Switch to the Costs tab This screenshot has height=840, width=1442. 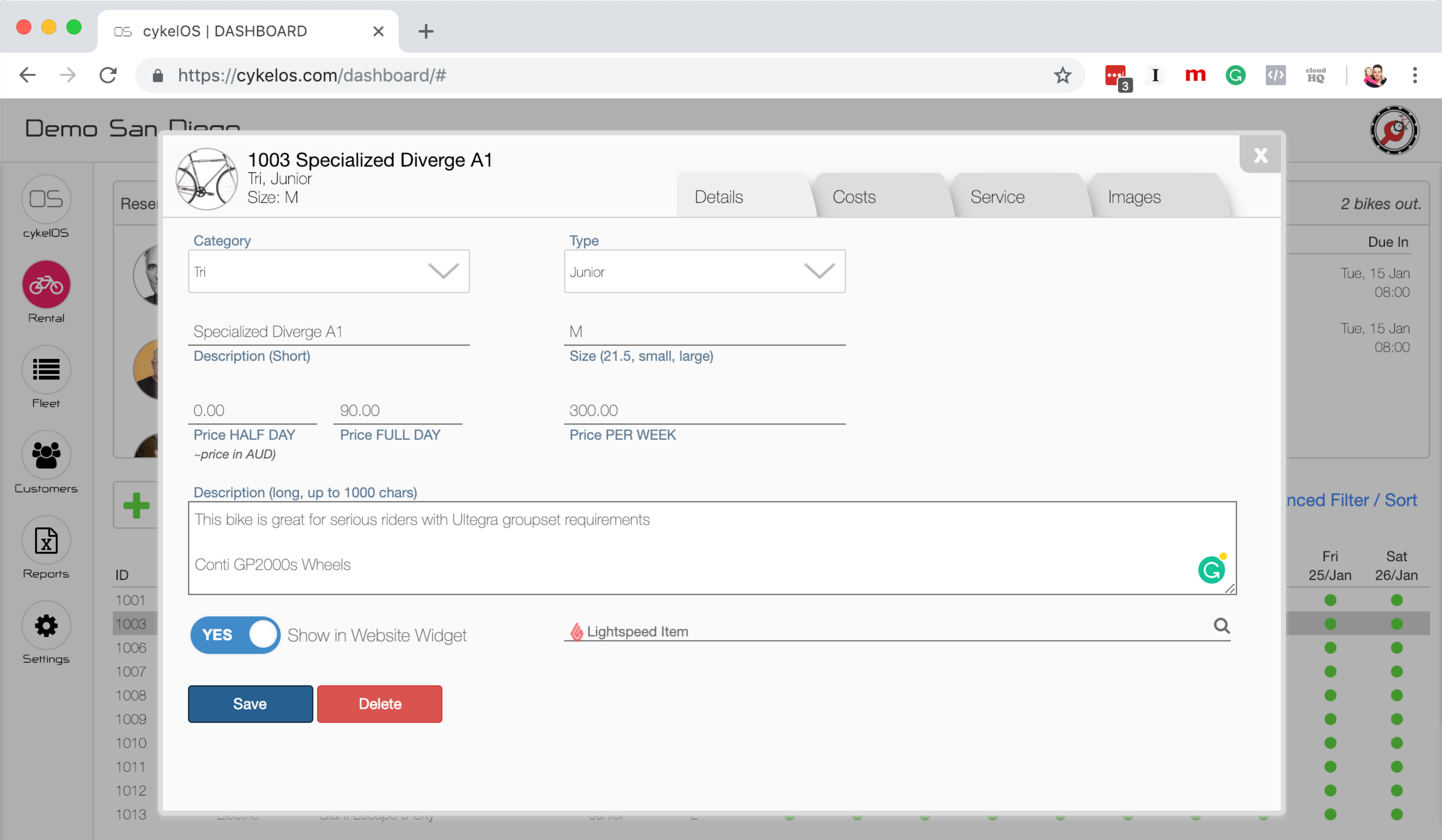tap(854, 197)
